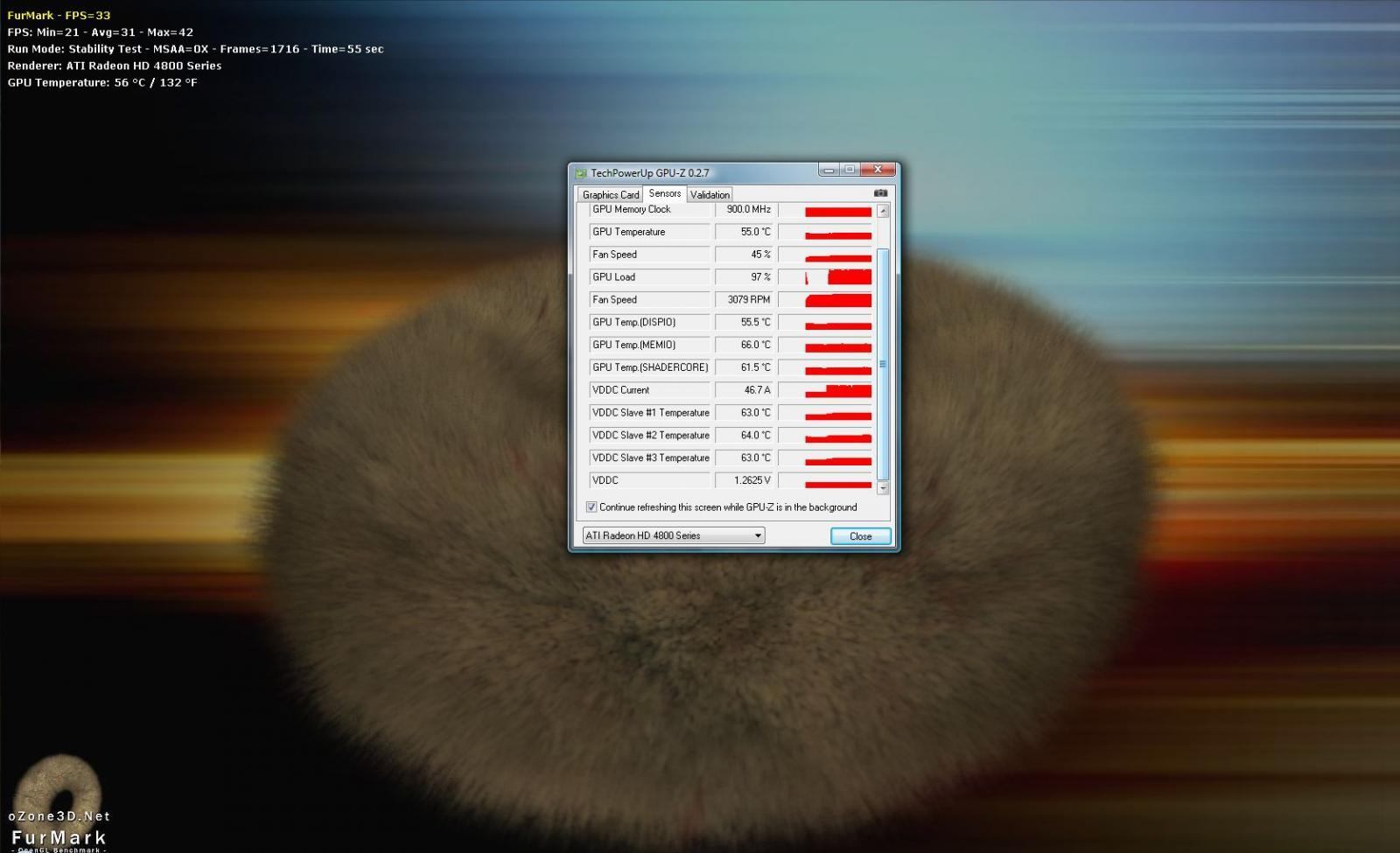Select the Fan Speed label showing 45 %
The image size is (1400, 853).
[649, 255]
